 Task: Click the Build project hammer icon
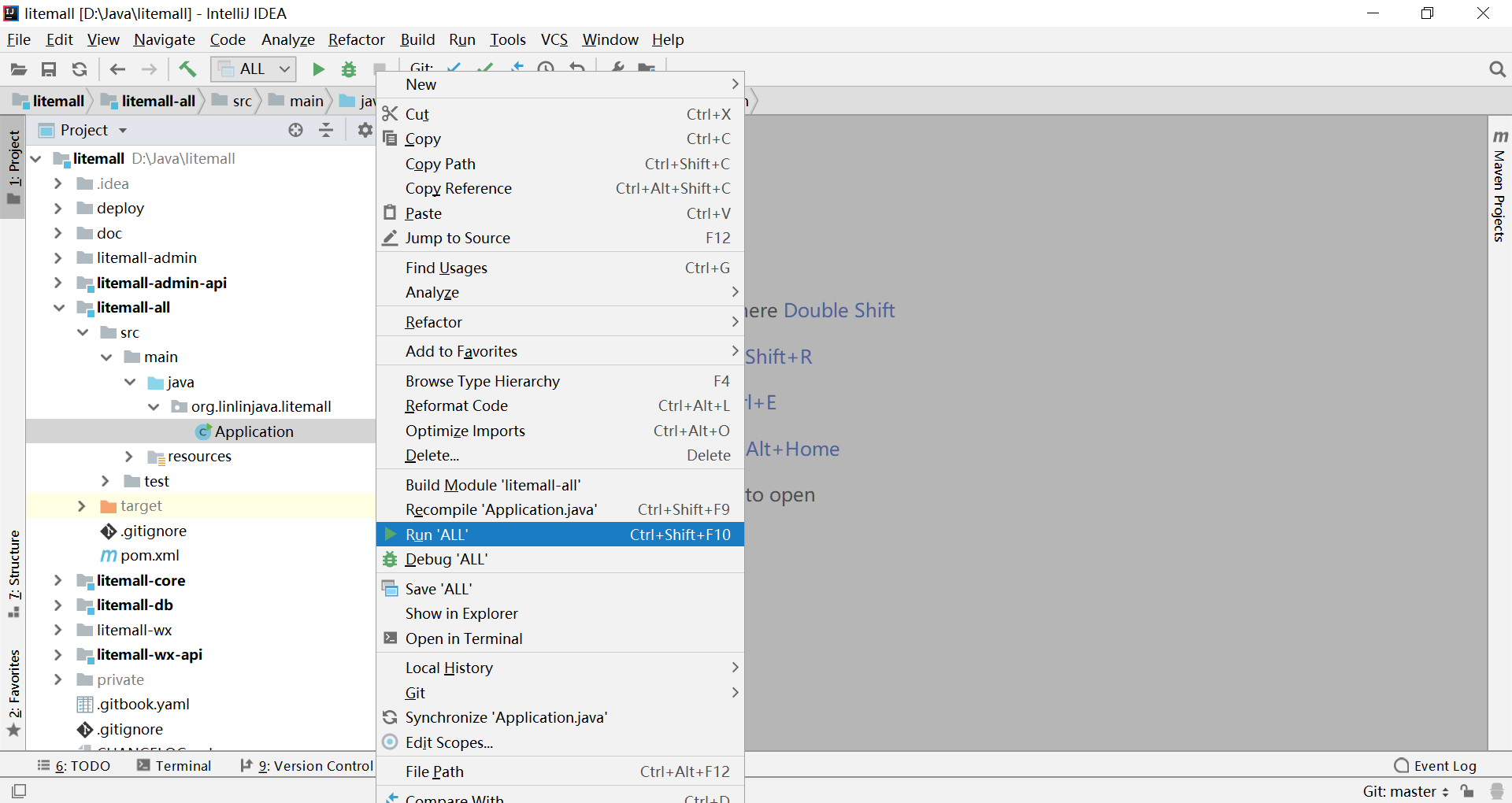187,69
